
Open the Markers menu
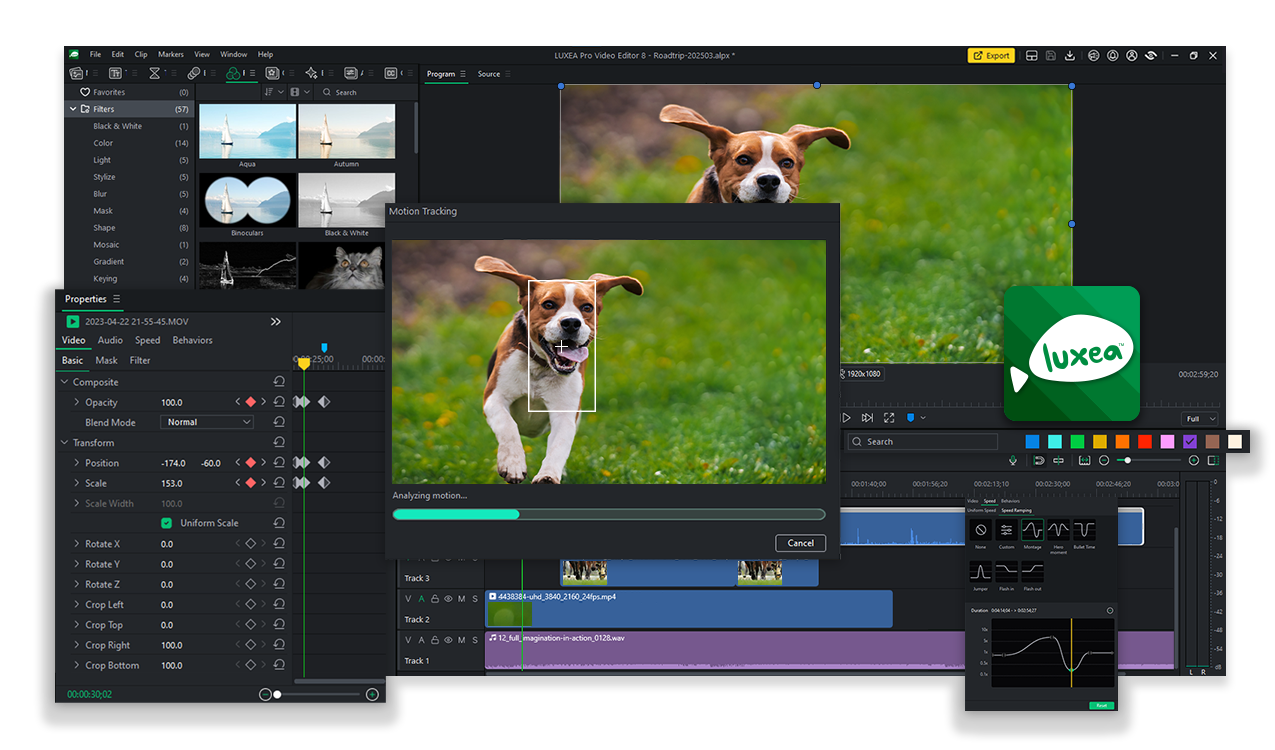(x=171, y=55)
